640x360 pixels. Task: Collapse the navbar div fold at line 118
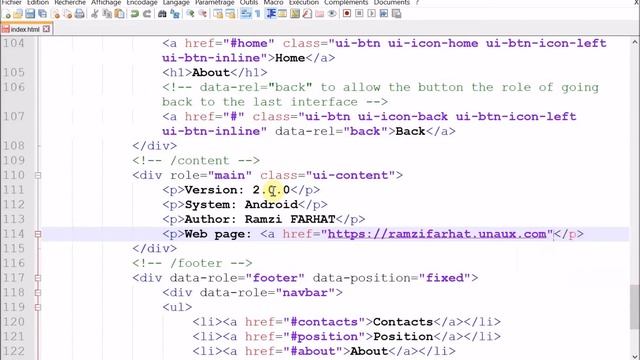pyautogui.click(x=38, y=293)
